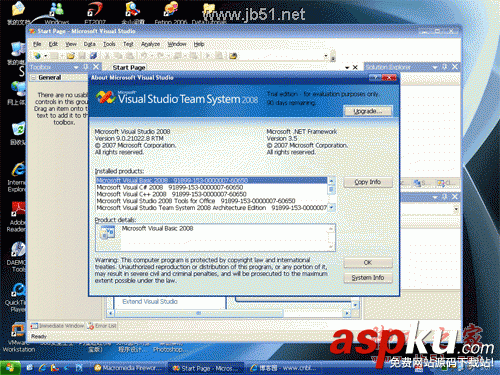The image size is (500, 375).
Task: Open the Edit menu
Action: click(x=53, y=44)
